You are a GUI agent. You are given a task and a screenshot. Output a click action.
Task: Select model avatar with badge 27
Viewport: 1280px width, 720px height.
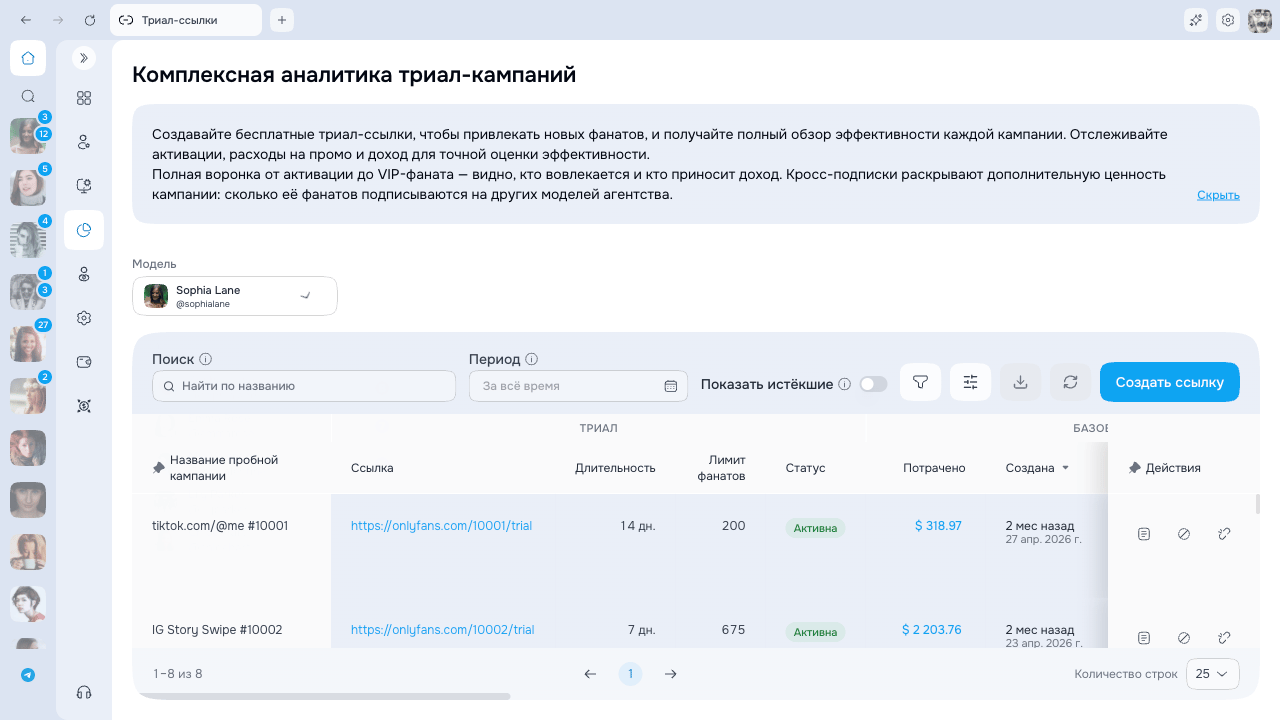(x=28, y=344)
